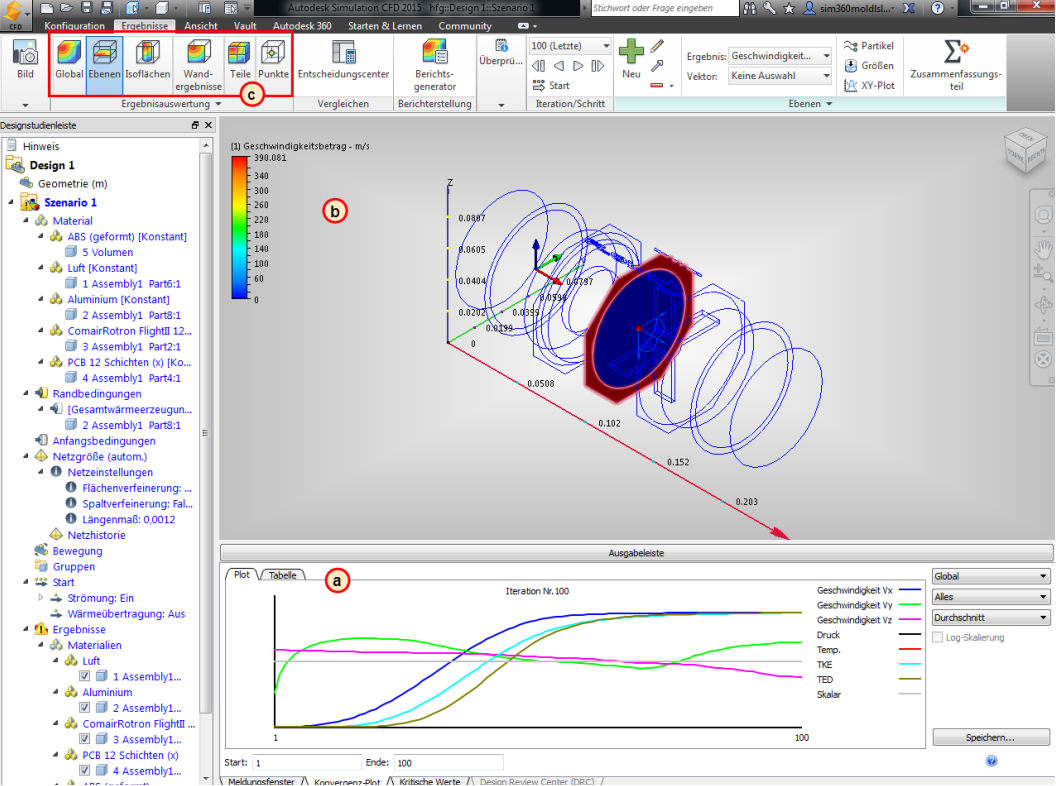Image resolution: width=1056 pixels, height=786 pixels.
Task: Toggle checkbox for Aluminium 2 Assembly1 result
Action: [84, 708]
